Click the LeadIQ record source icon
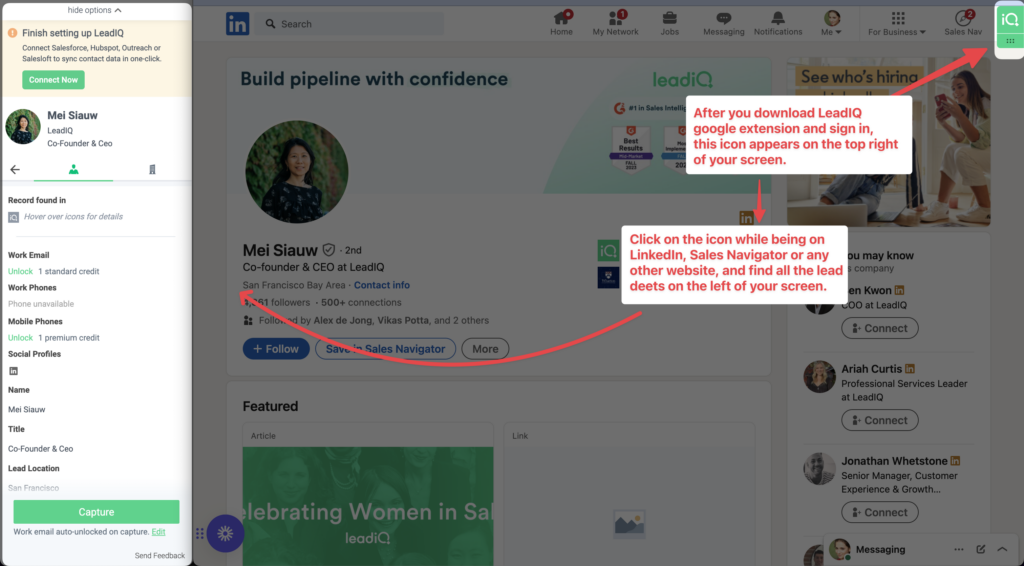The image size is (1024, 566). point(13,217)
